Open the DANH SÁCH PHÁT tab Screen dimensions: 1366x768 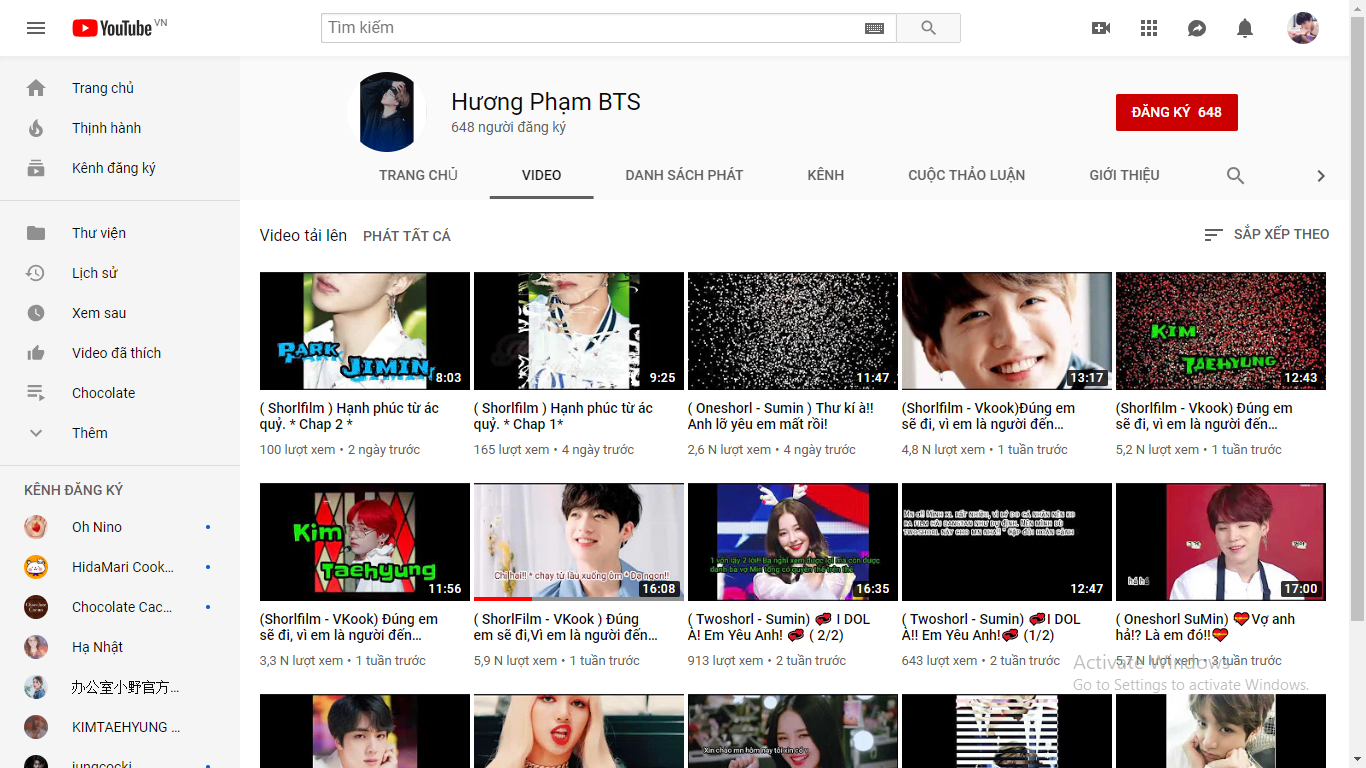[684, 175]
